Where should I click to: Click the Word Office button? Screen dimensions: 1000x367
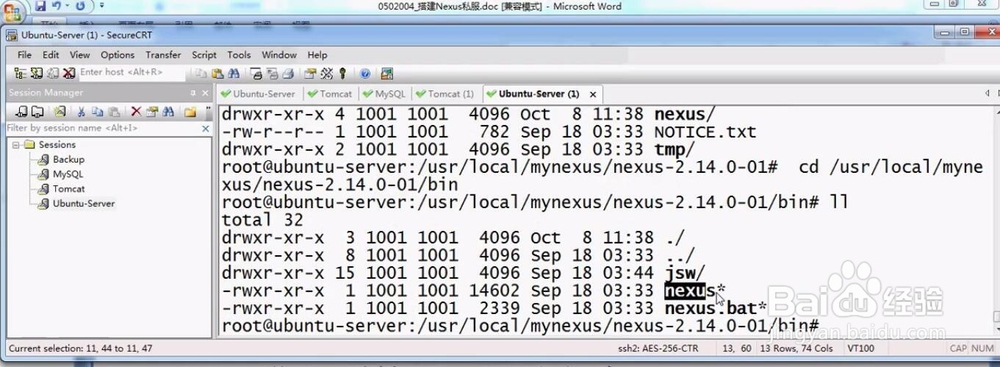coord(12,11)
